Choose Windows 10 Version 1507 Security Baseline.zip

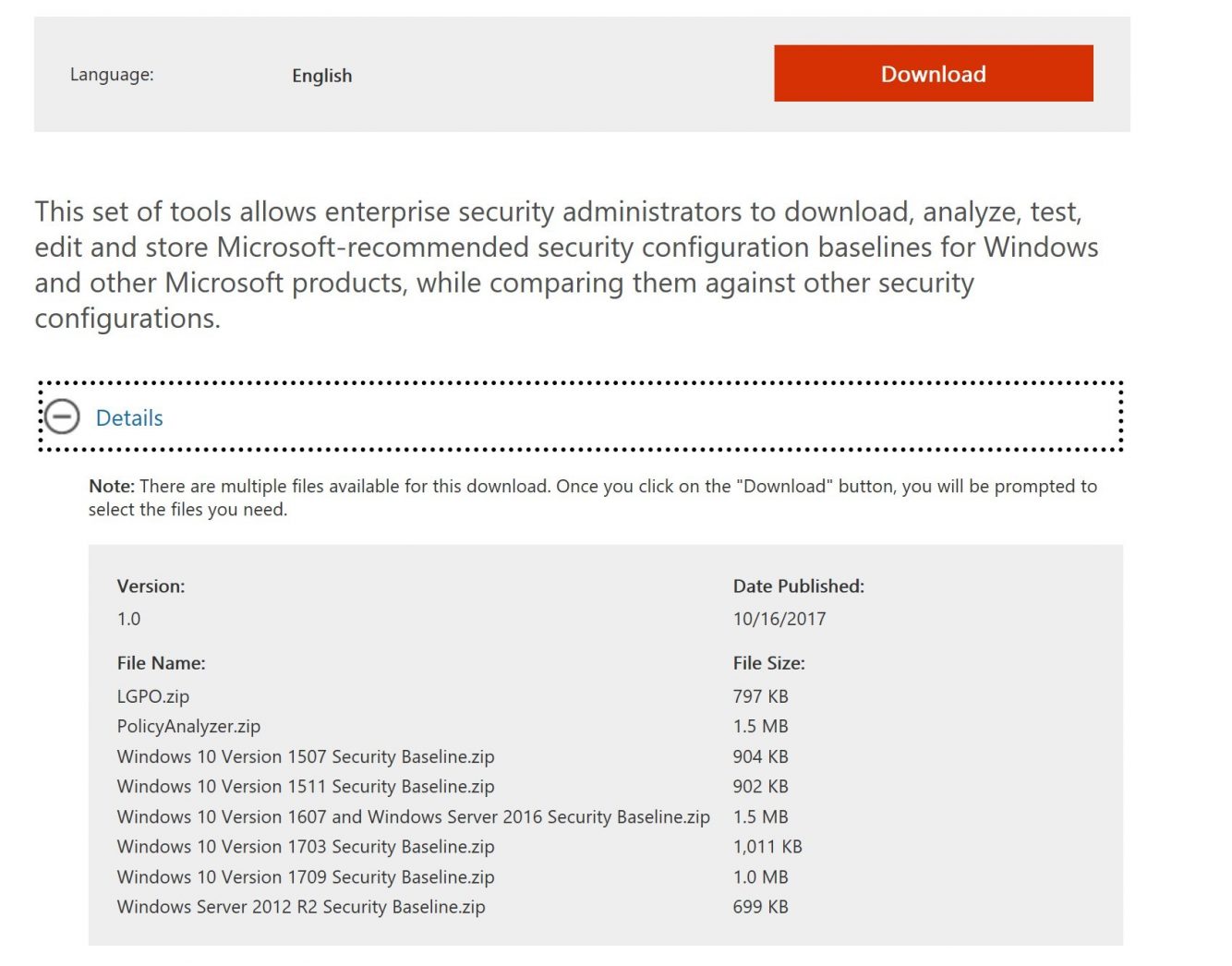(305, 756)
